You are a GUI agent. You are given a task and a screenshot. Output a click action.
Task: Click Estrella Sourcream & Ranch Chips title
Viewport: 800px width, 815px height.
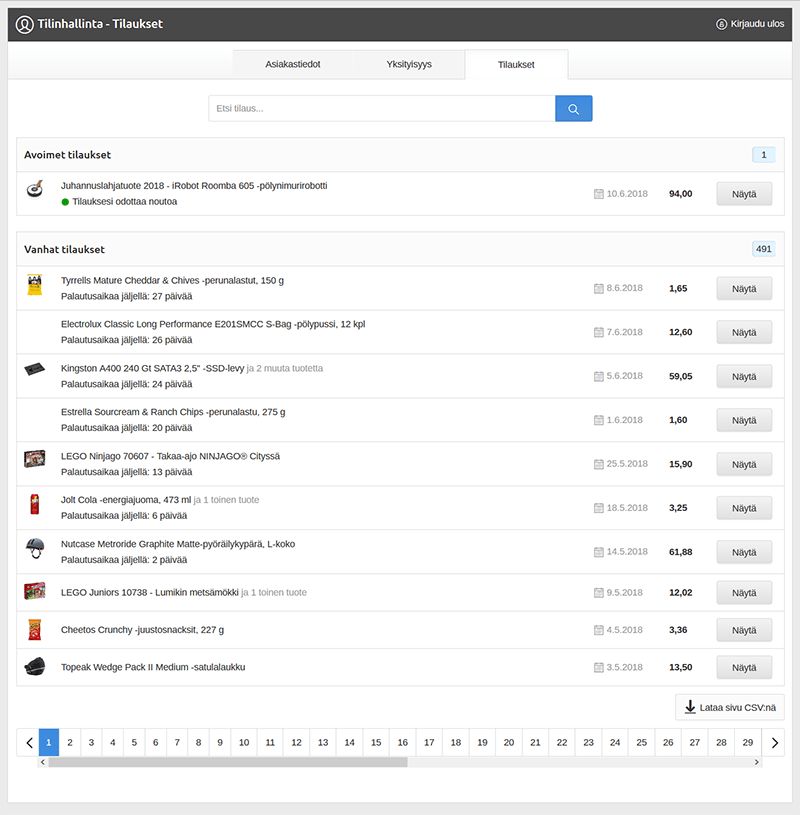pyautogui.click(x=173, y=412)
